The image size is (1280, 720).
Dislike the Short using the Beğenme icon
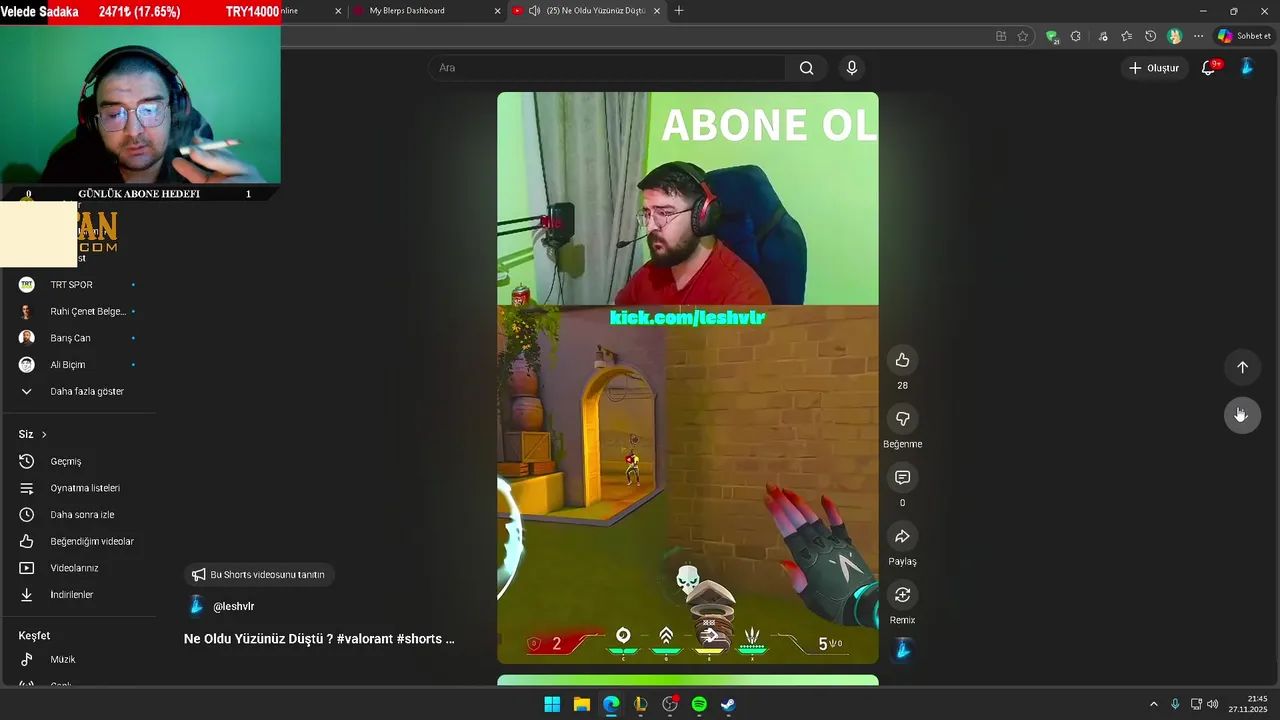pos(902,419)
